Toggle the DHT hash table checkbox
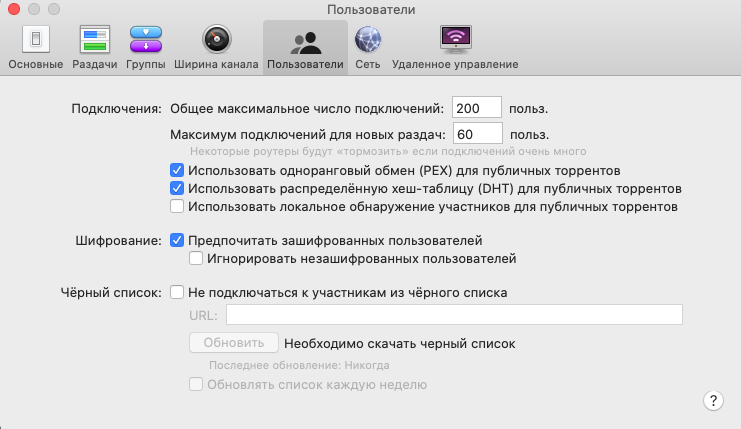Screen dimensions: 741x429 pos(177,188)
